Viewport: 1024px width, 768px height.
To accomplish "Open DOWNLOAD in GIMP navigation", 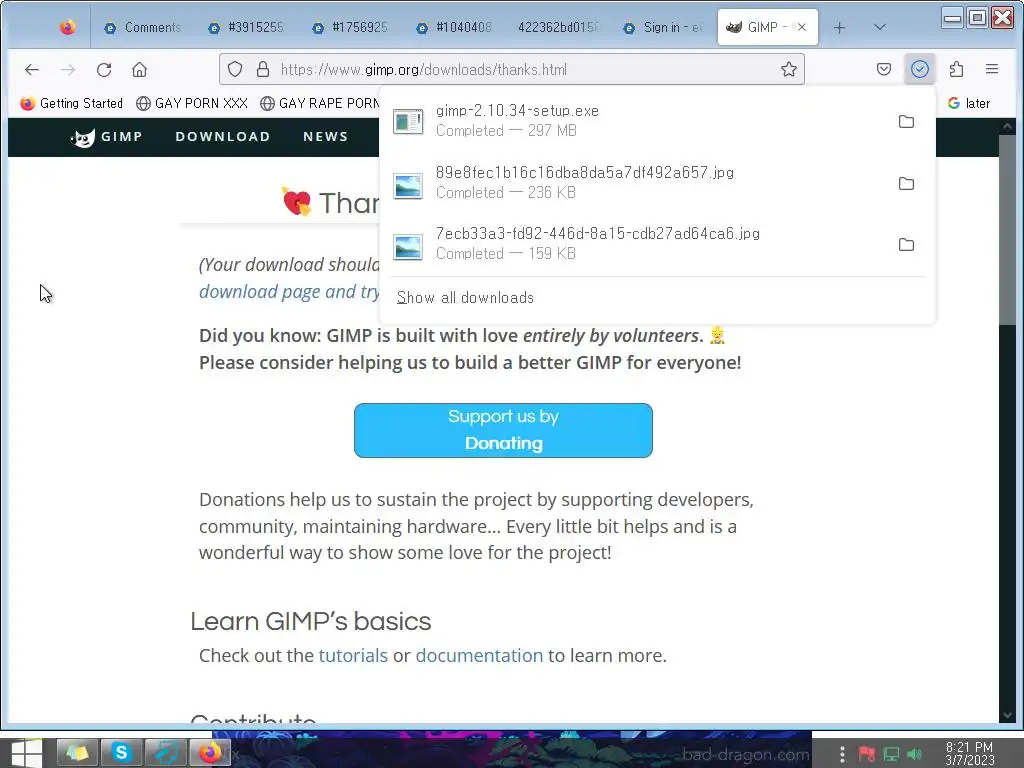I will pos(223,136).
